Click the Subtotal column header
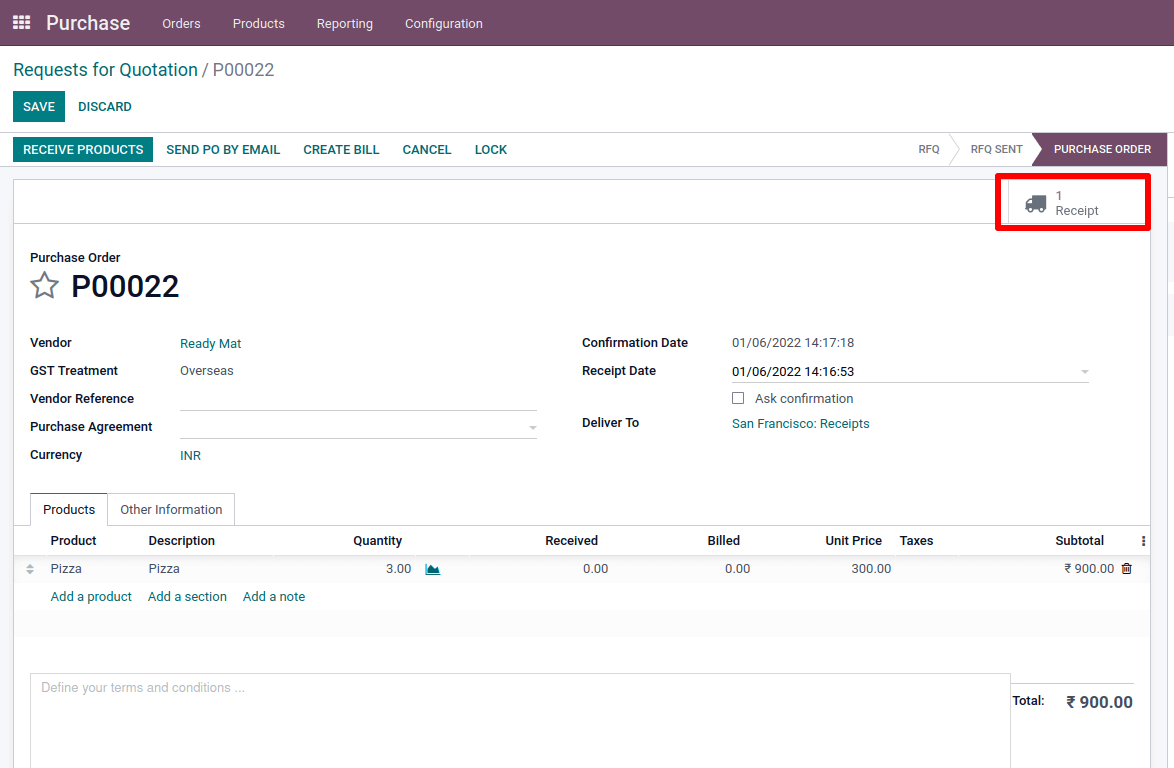The height and width of the screenshot is (768, 1174). point(1079,540)
